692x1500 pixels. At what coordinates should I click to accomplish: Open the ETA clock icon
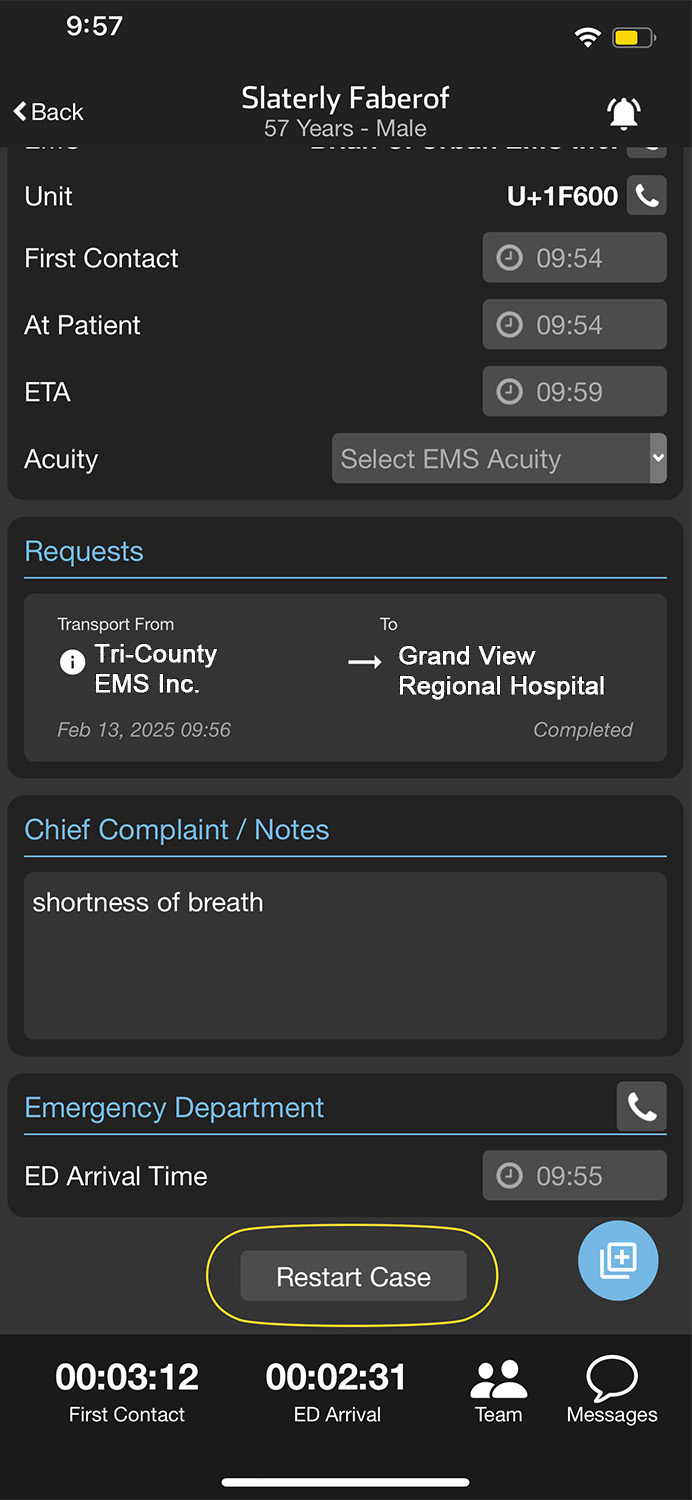[509, 391]
